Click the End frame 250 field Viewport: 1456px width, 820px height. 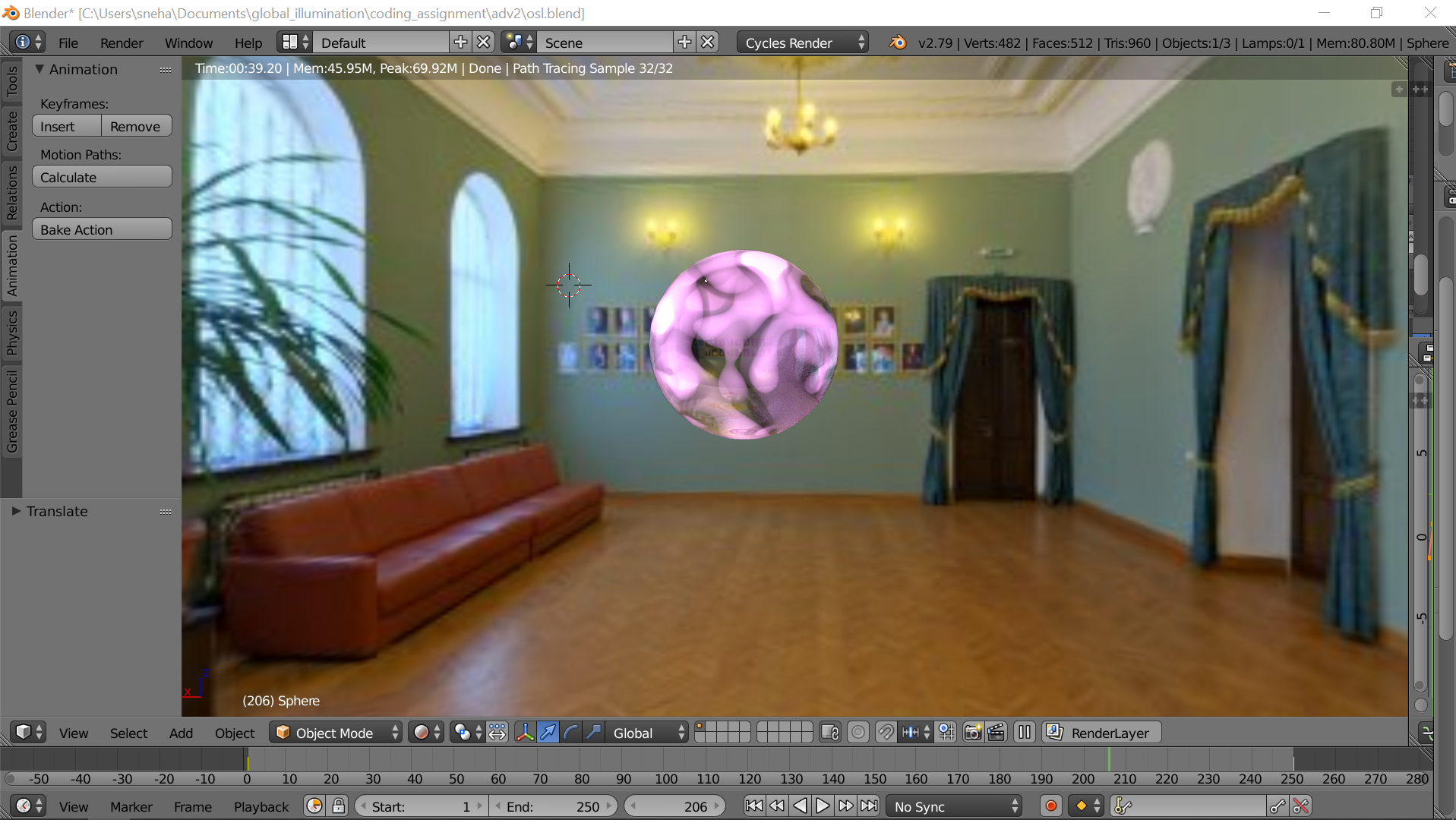[x=553, y=806]
